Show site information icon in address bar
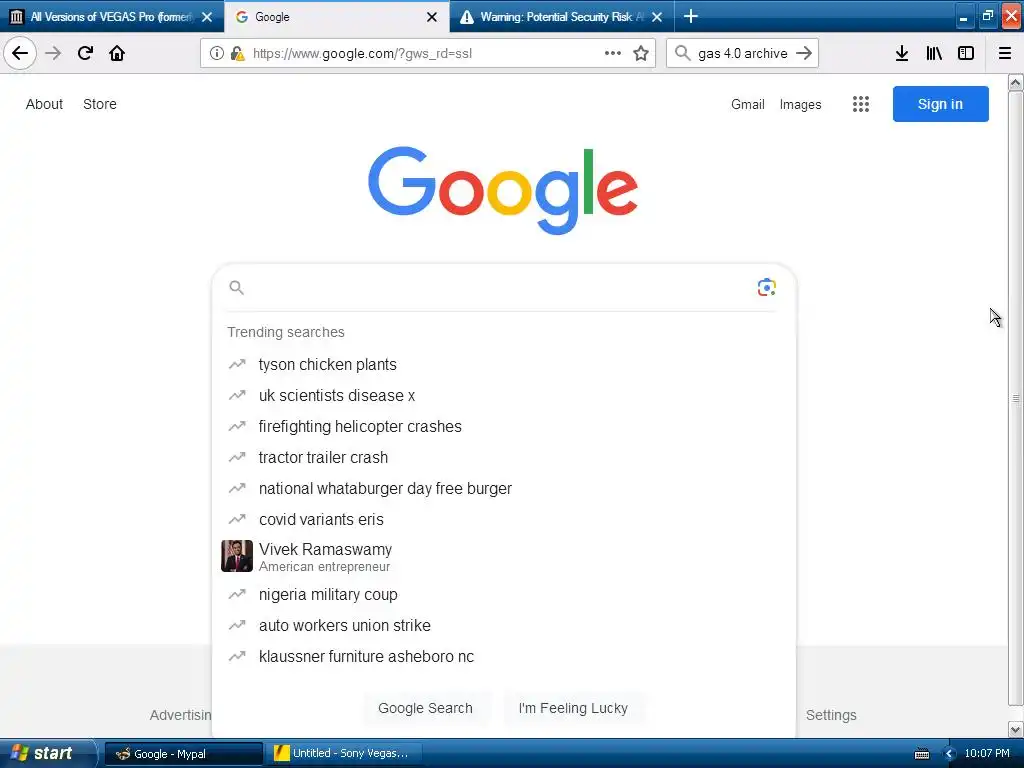 [x=217, y=54]
